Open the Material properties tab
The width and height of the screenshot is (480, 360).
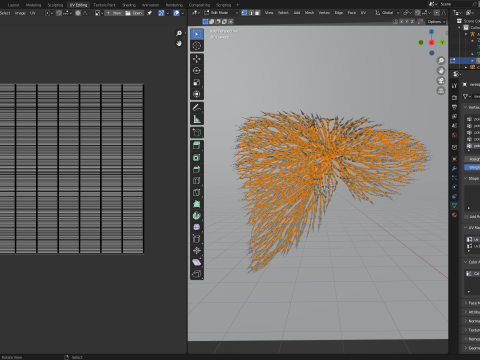pyautogui.click(x=454, y=215)
